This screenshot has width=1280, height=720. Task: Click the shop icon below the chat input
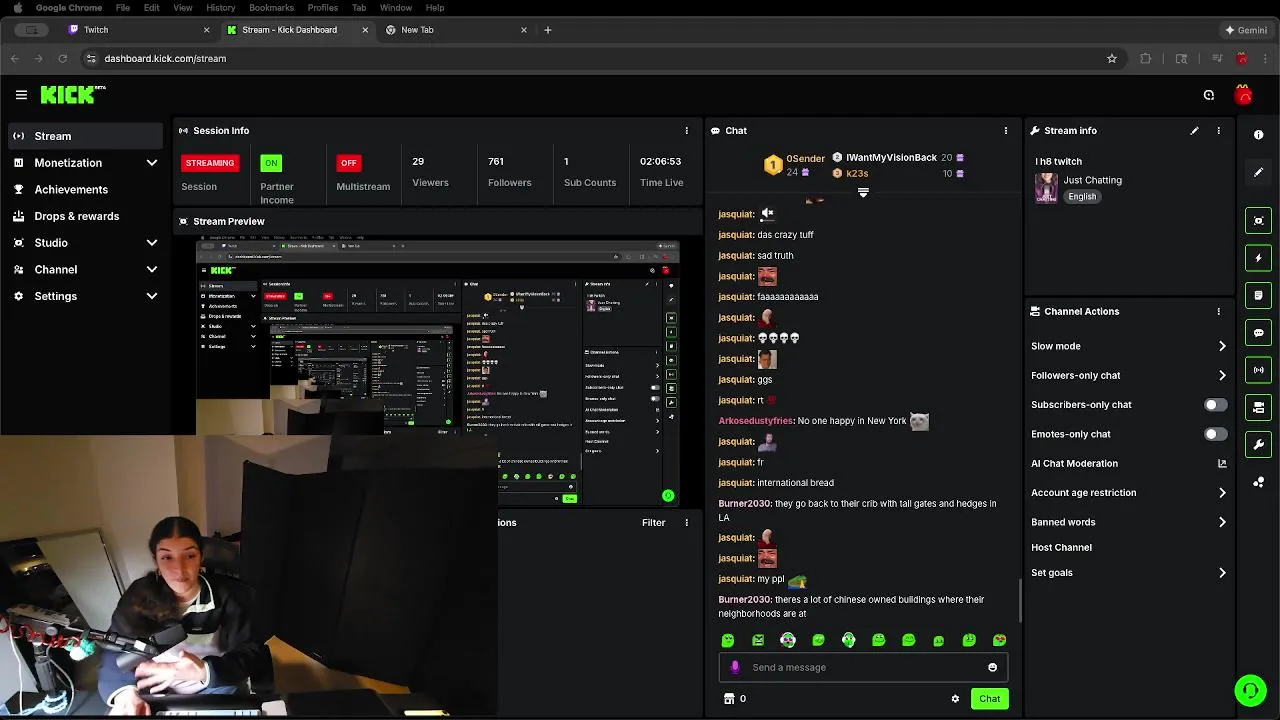click(729, 699)
